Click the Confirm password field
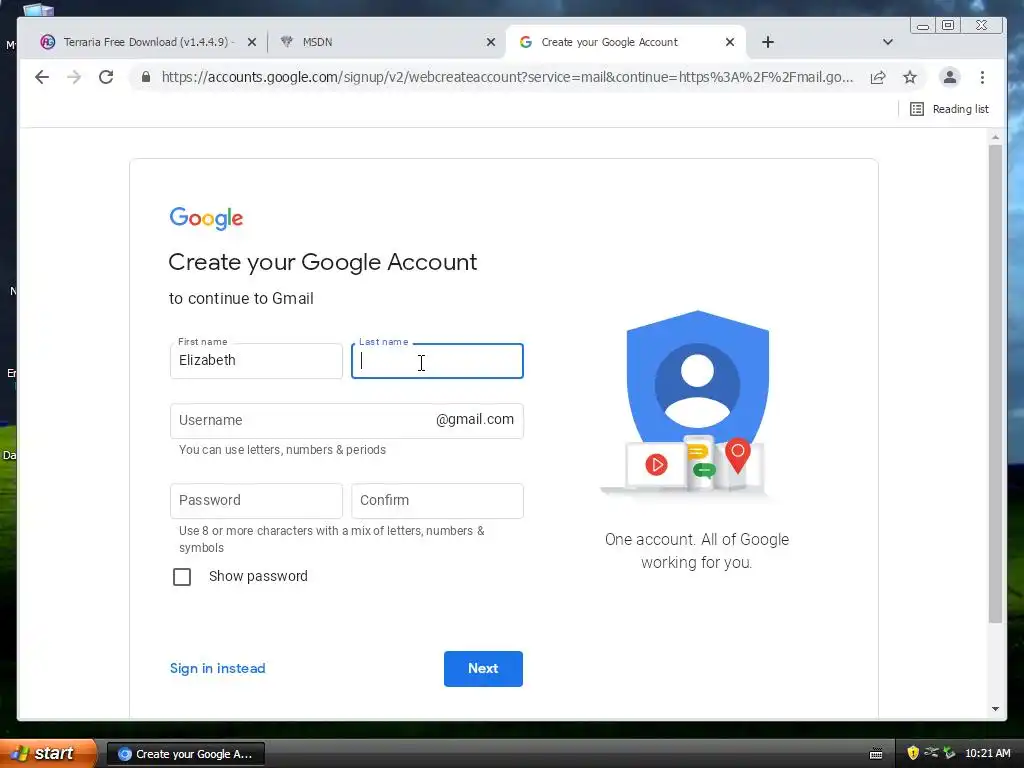1024x768 pixels. pyautogui.click(x=438, y=501)
